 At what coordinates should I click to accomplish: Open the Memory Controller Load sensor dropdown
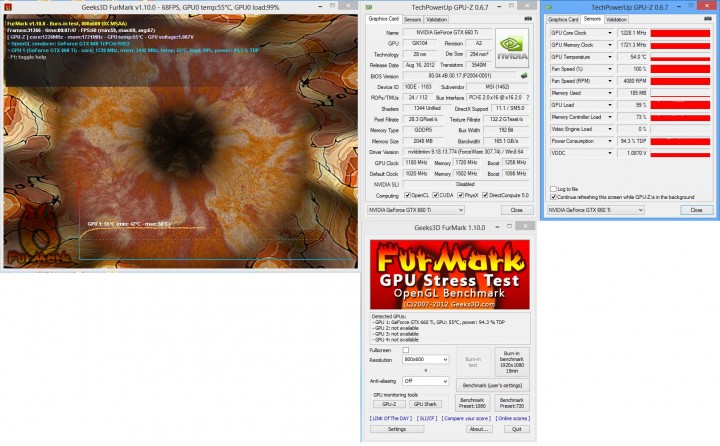[610, 117]
